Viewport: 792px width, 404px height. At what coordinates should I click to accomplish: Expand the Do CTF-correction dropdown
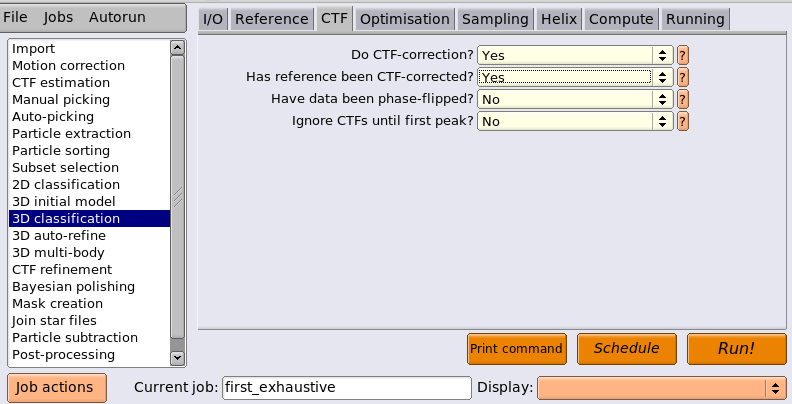(575, 55)
